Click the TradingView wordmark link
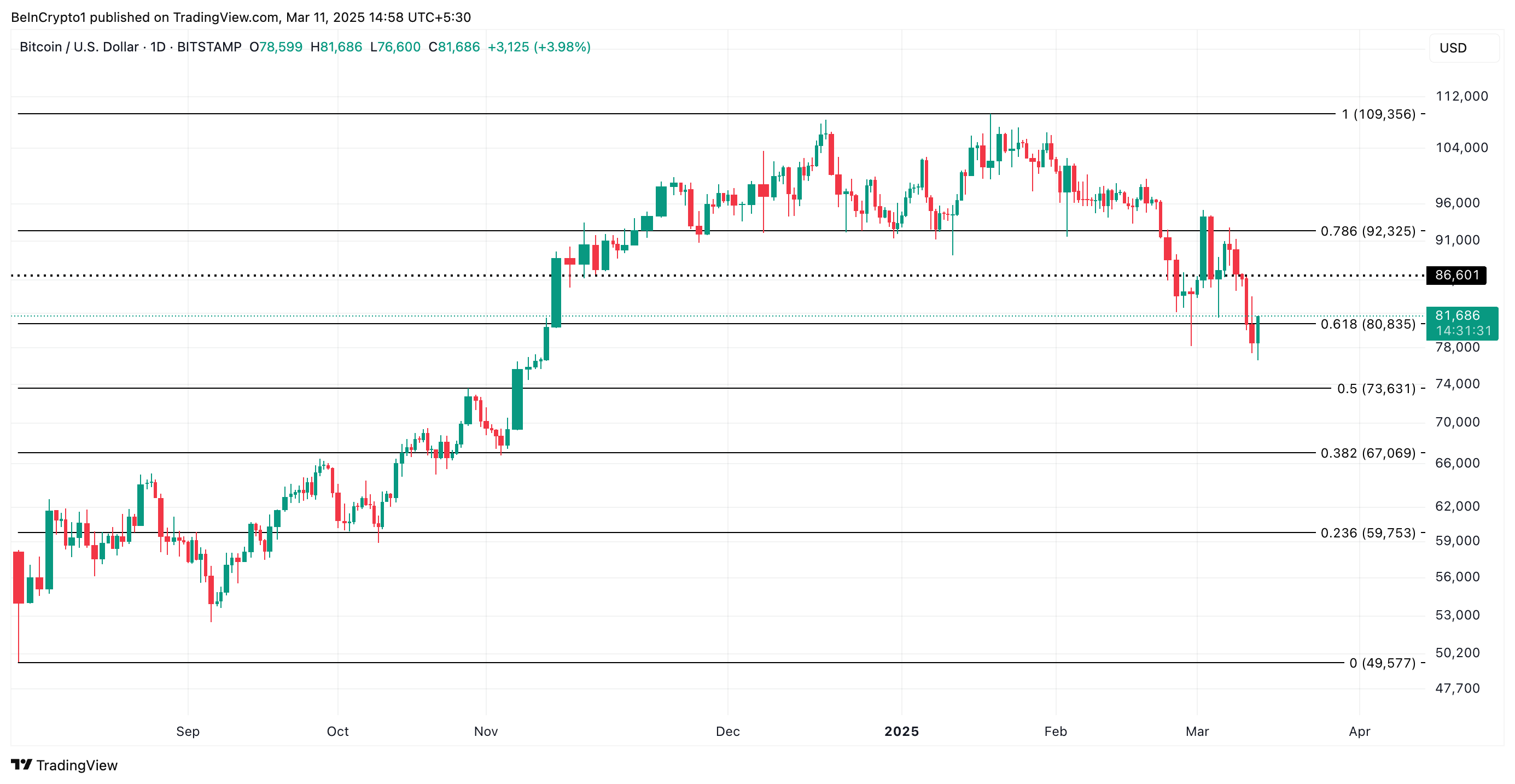1515x784 pixels. 77,765
